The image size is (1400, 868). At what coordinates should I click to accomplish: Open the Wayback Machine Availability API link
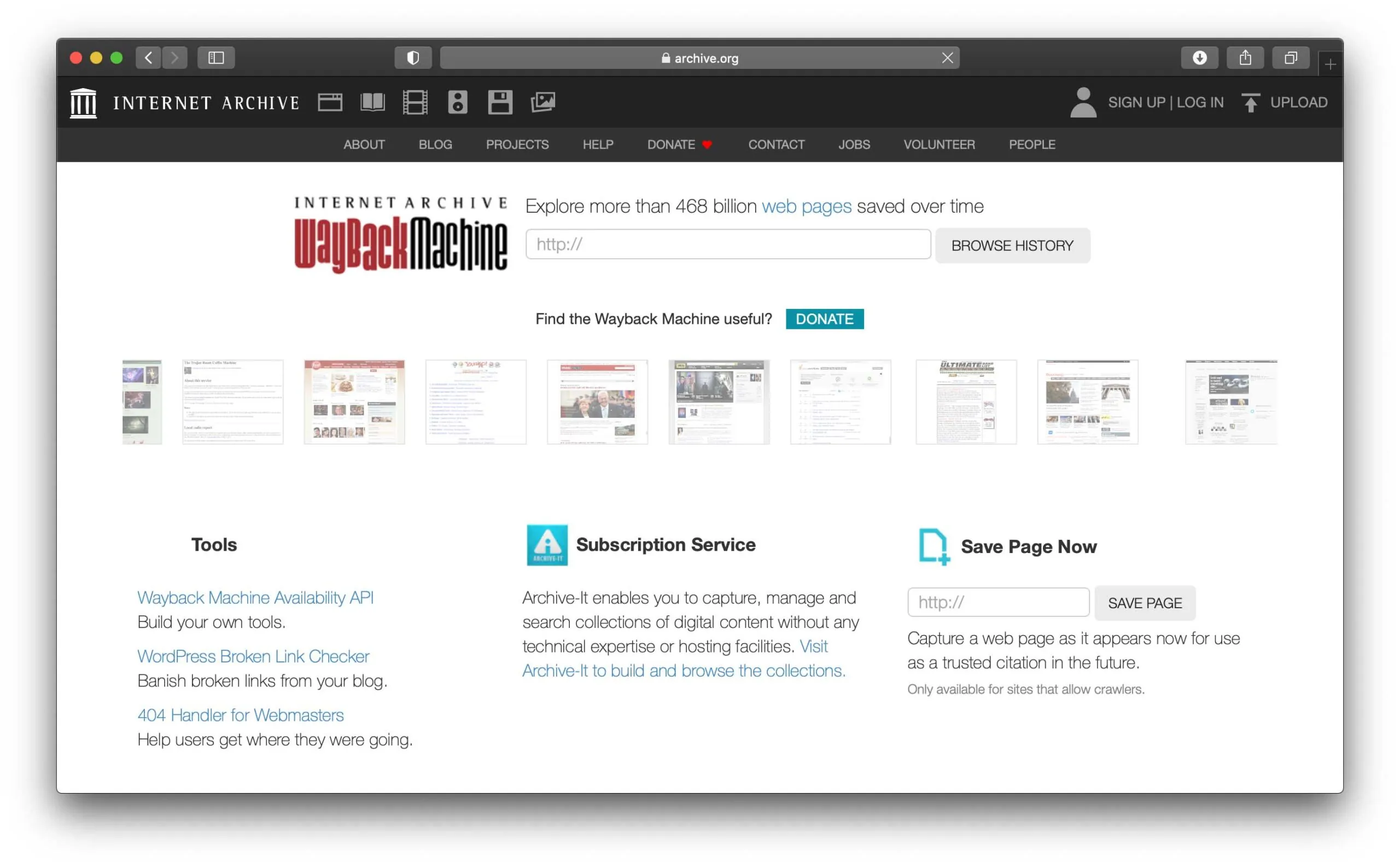pos(255,597)
